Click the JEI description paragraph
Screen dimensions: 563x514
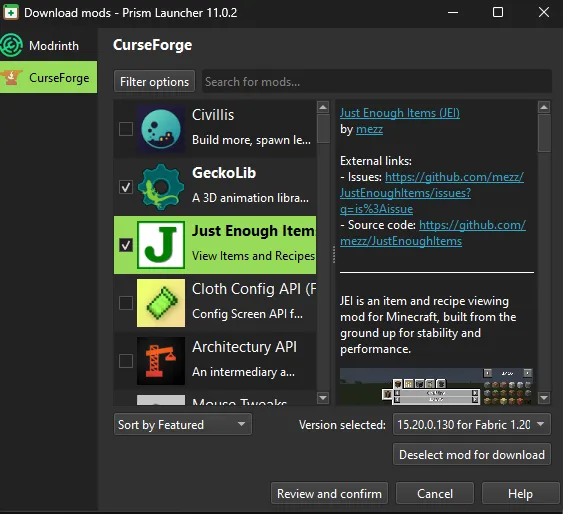tap(428, 325)
